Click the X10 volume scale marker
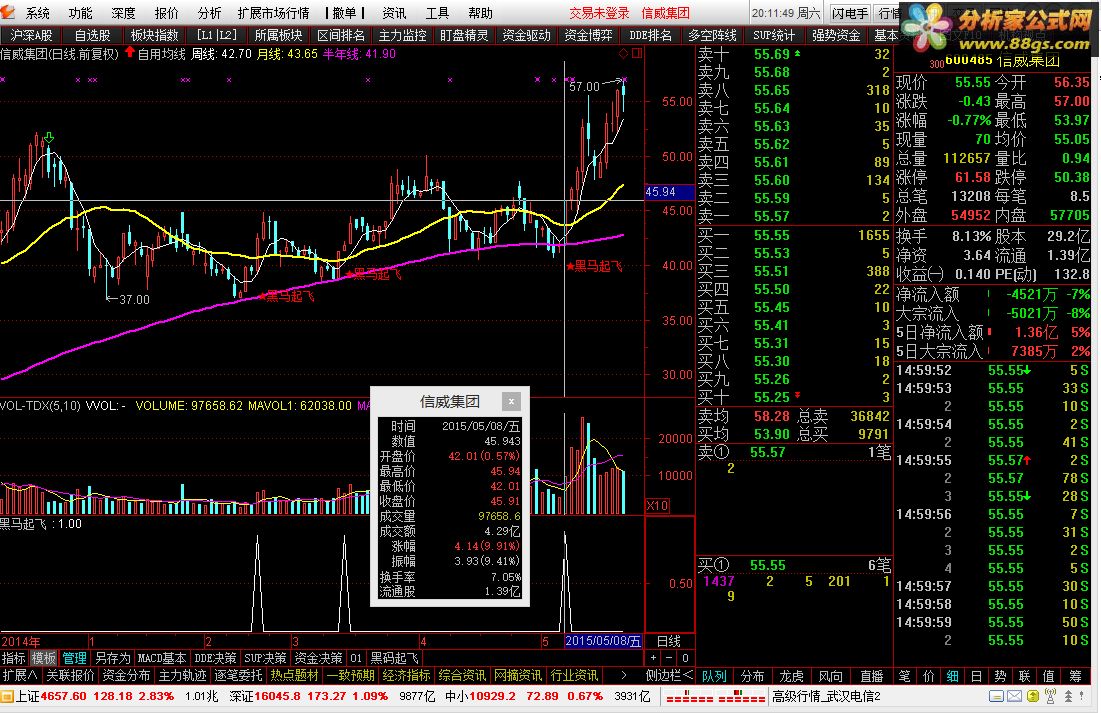Image resolution: width=1101 pixels, height=713 pixels. tap(657, 506)
